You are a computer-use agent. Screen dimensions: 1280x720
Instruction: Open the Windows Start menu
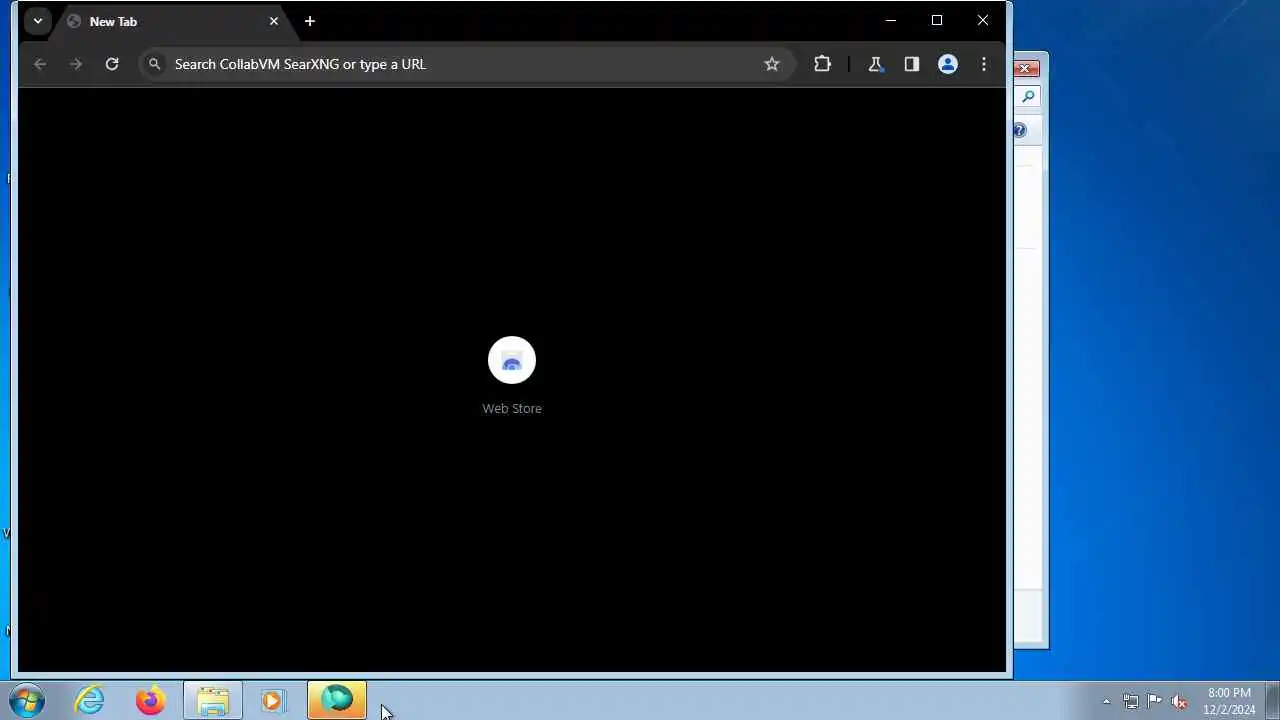tap(27, 701)
